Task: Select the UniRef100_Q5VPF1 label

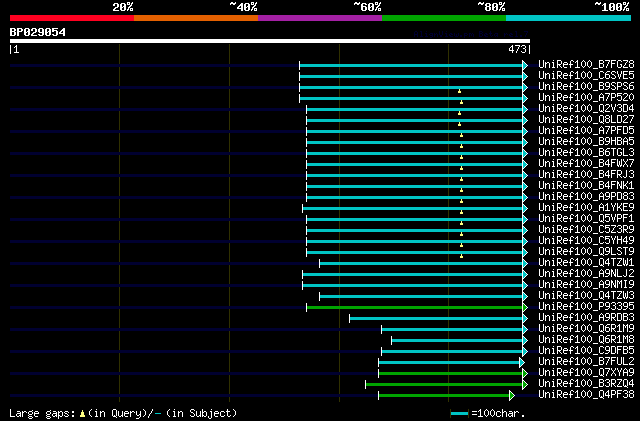Action: pos(586,219)
